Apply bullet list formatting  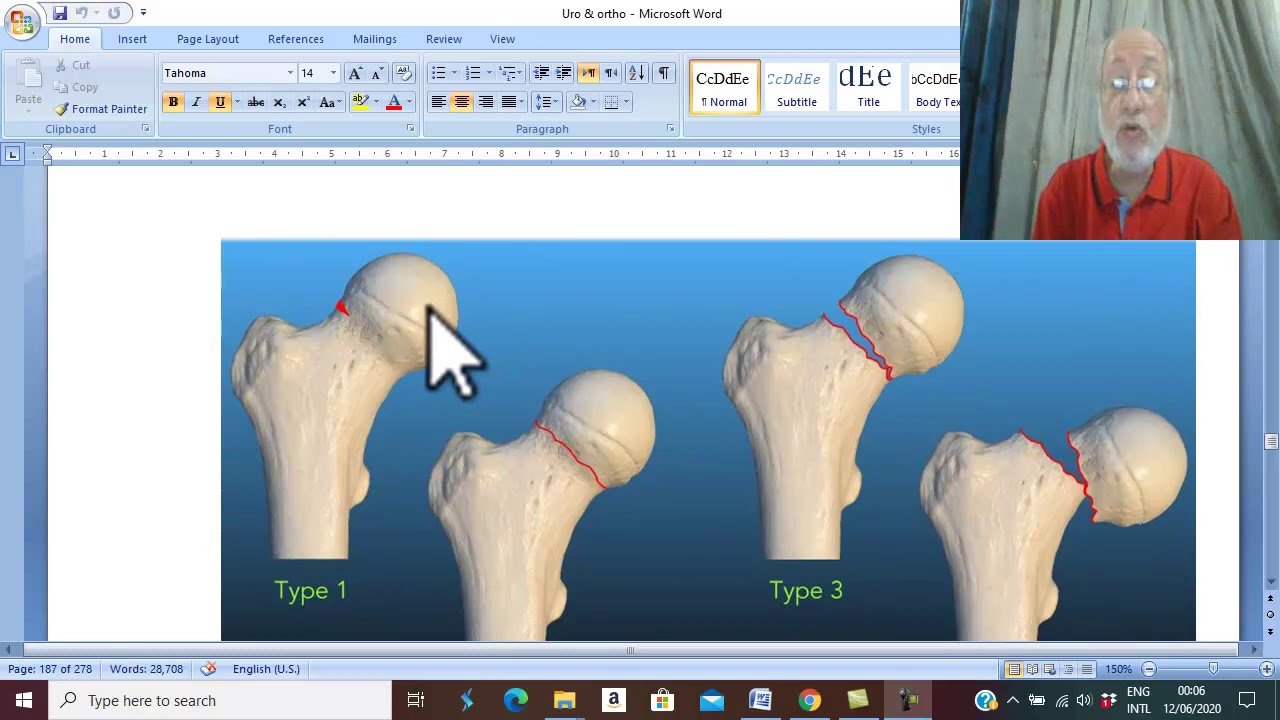[438, 73]
